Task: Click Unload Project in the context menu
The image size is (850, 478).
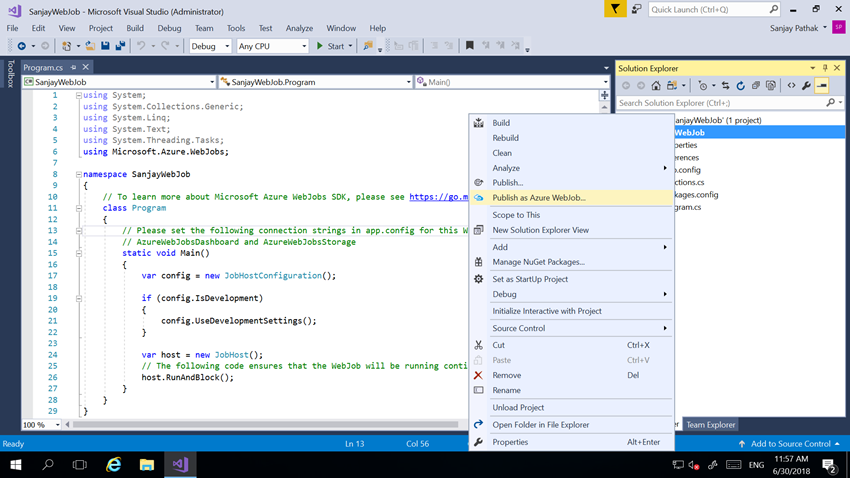Action: tap(571, 408)
